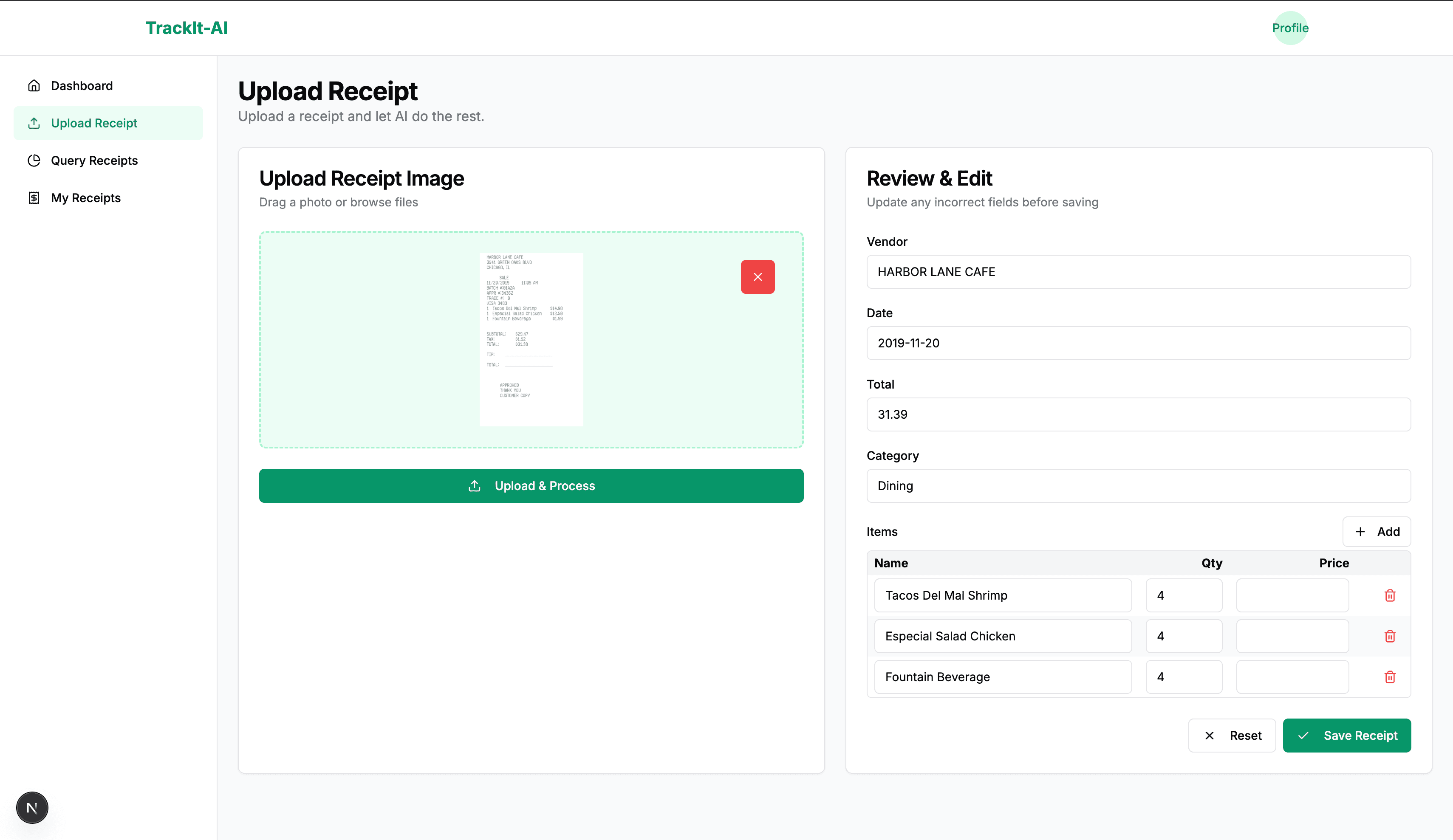Remove the Especial Salad Chicken row

tap(1390, 636)
